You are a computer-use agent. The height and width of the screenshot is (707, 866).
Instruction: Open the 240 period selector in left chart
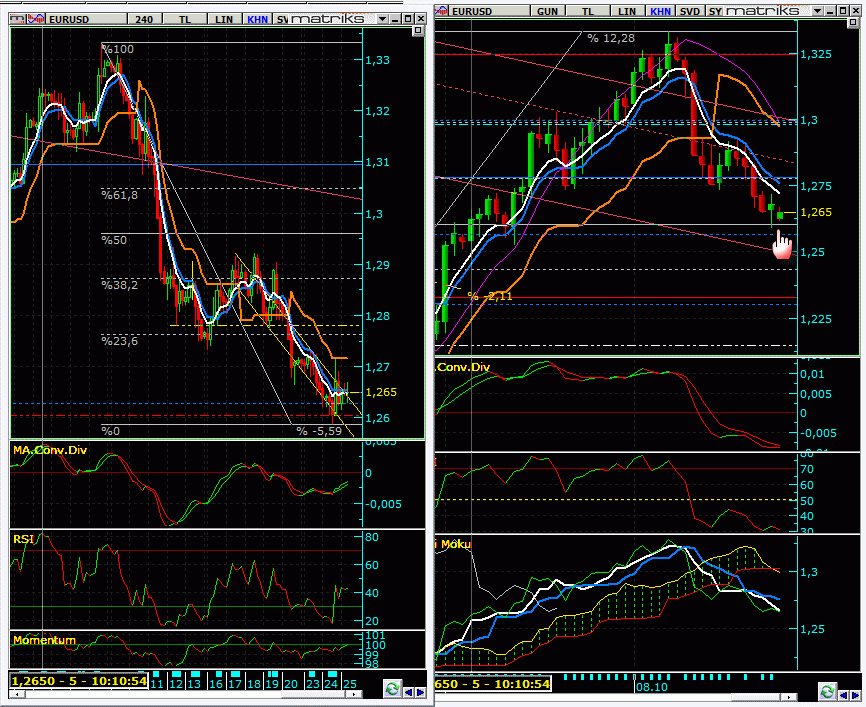(144, 19)
